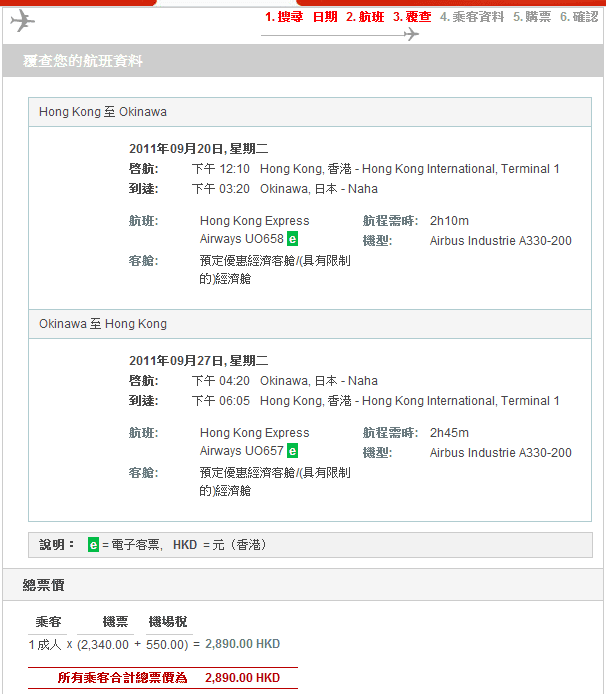Jump to step 4 乘客資料
The image size is (606, 694).
[x=472, y=17]
